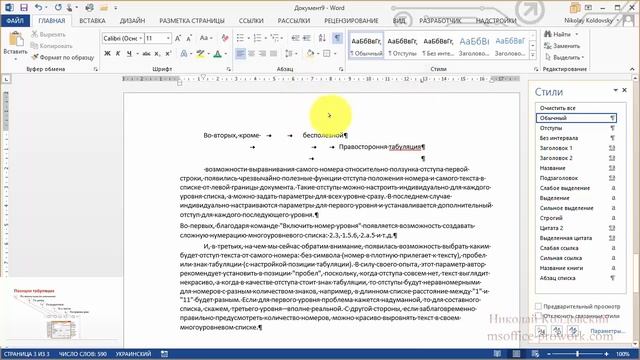Toggle show paragraph marks ¶ button
The image size is (640, 360).
pyautogui.click(x=337, y=38)
